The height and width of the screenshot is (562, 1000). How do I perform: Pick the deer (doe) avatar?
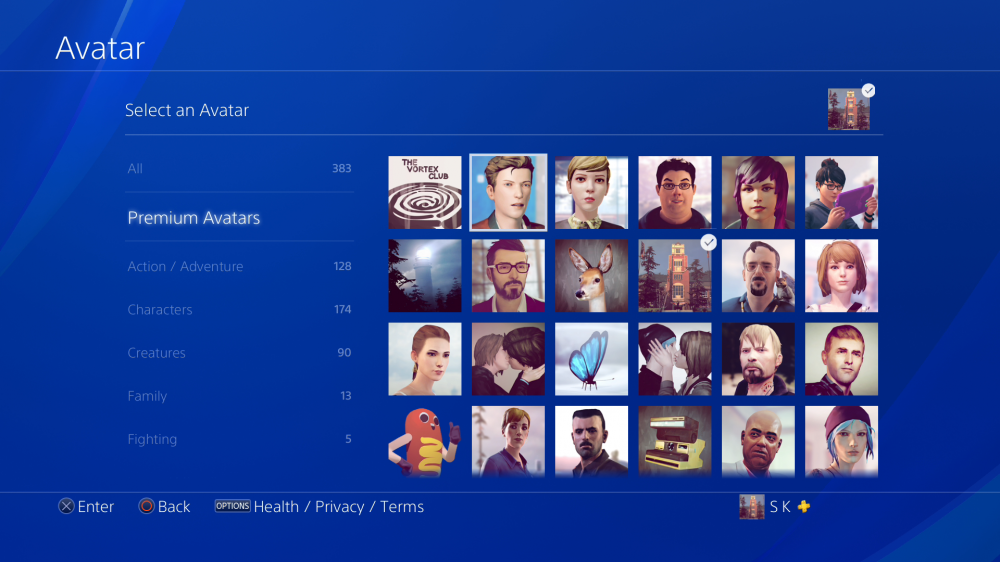[x=591, y=276]
